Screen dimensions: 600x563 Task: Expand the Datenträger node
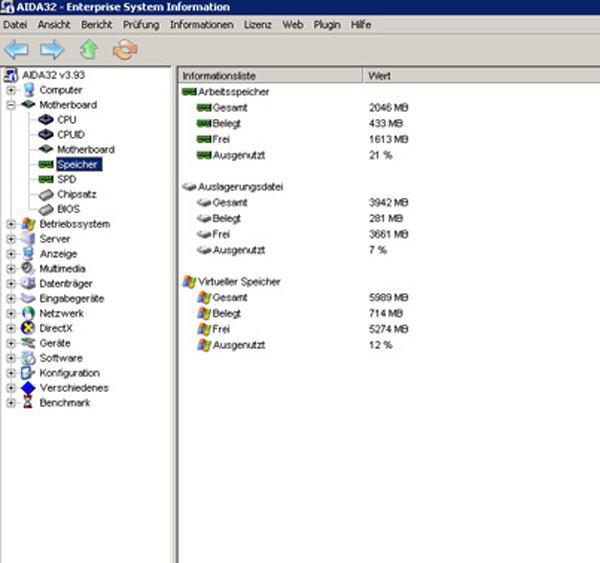coord(11,284)
